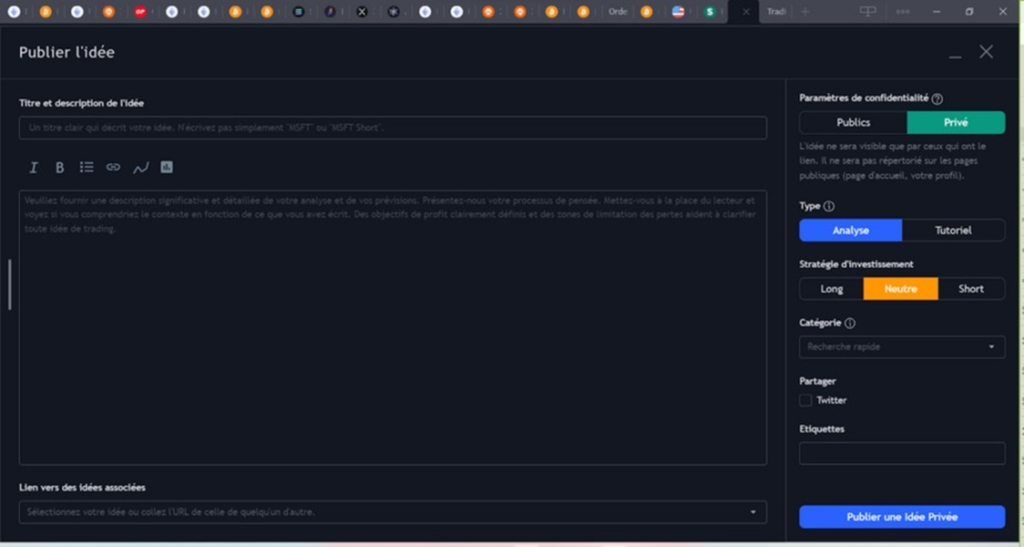Insert a hyperlink in description

click(x=113, y=168)
